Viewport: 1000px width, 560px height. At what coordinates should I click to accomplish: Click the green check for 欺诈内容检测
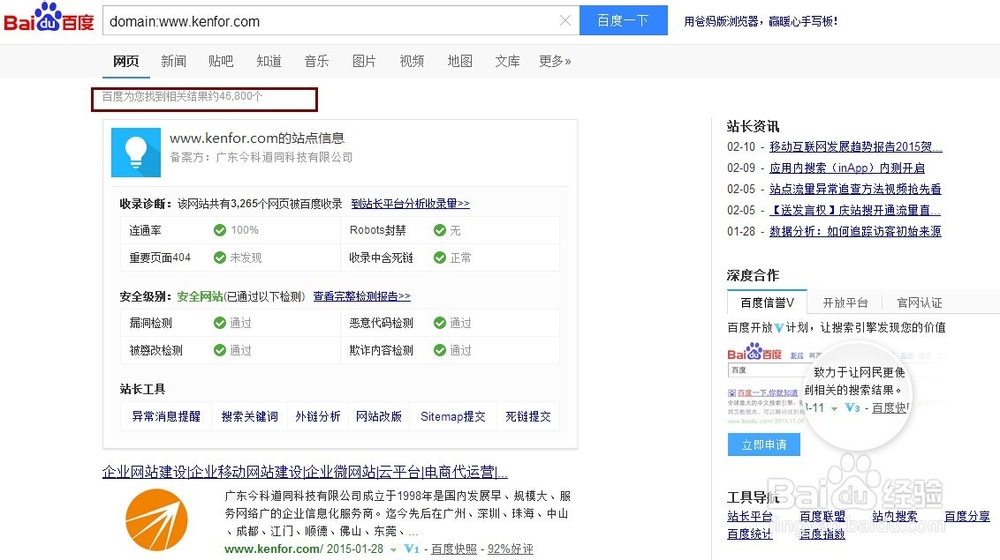[439, 350]
